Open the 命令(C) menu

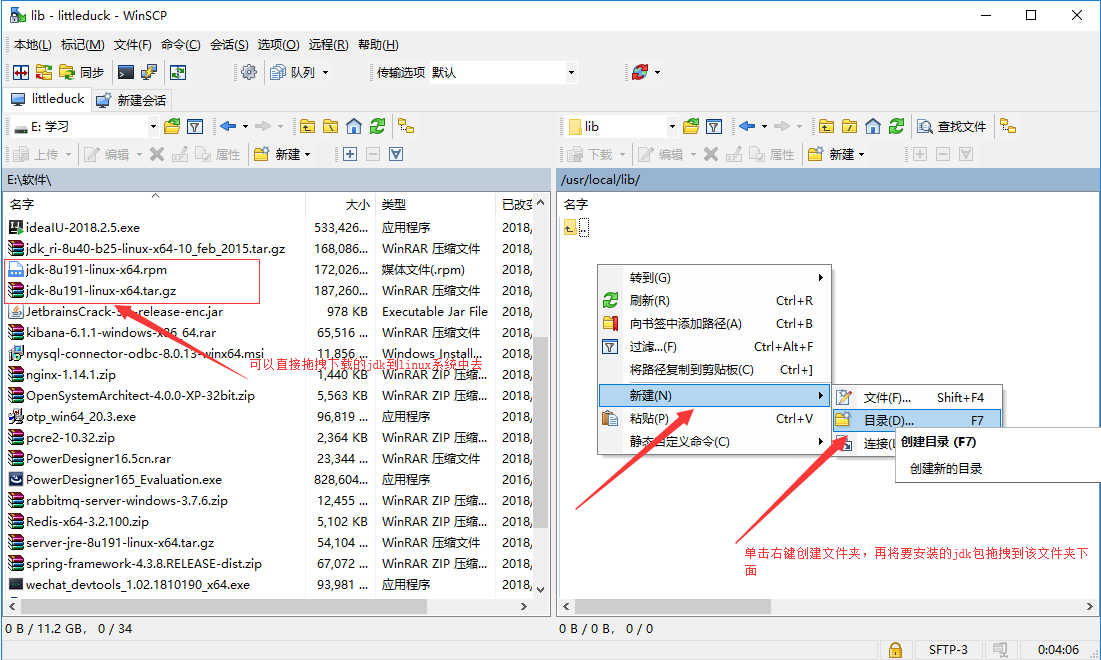click(x=180, y=45)
